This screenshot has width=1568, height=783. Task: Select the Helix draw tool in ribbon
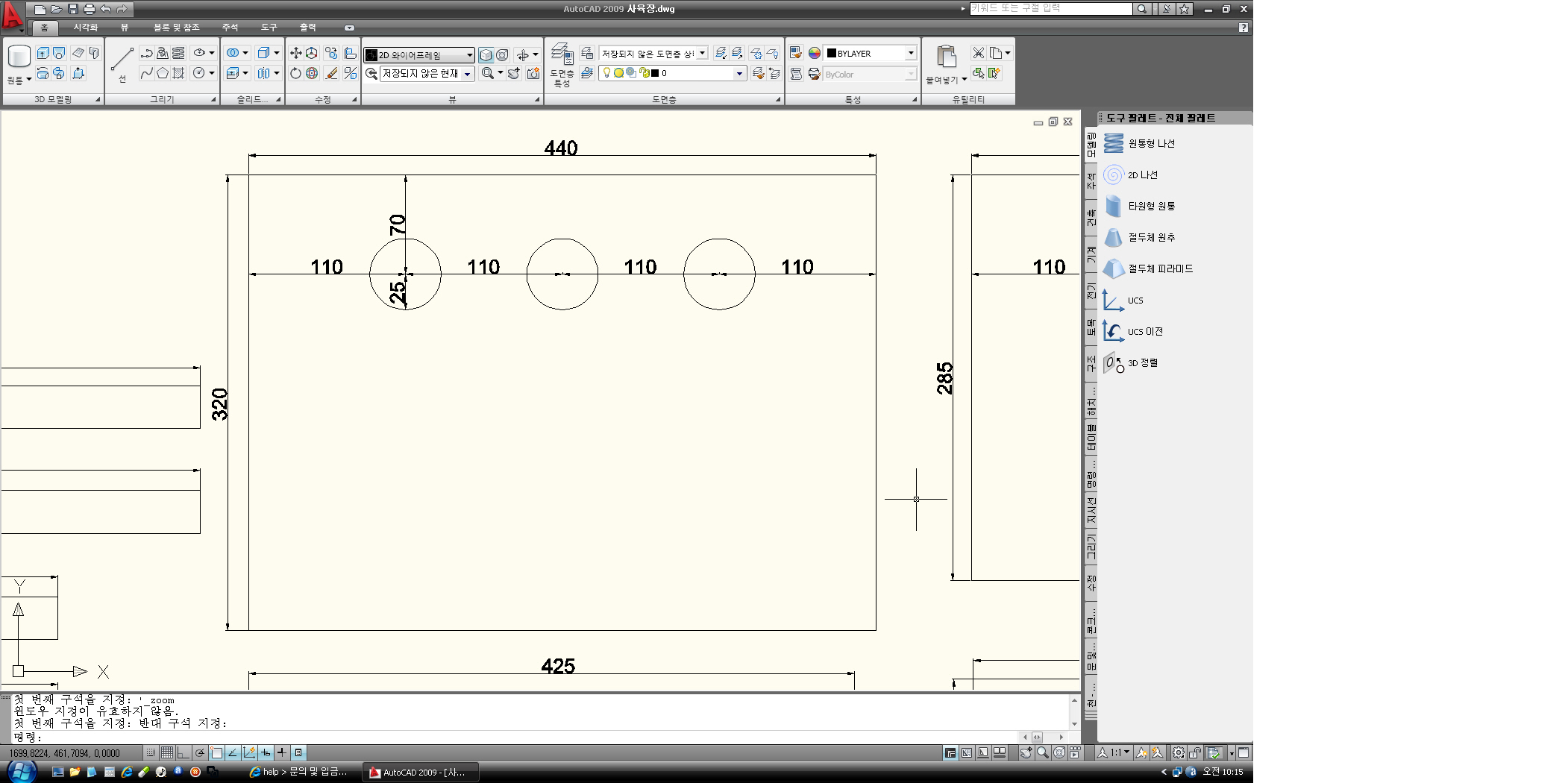[178, 53]
